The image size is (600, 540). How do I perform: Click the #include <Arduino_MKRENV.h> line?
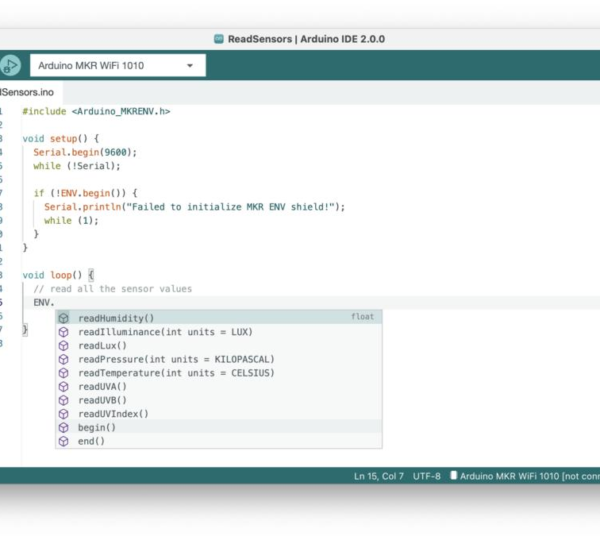click(96, 111)
